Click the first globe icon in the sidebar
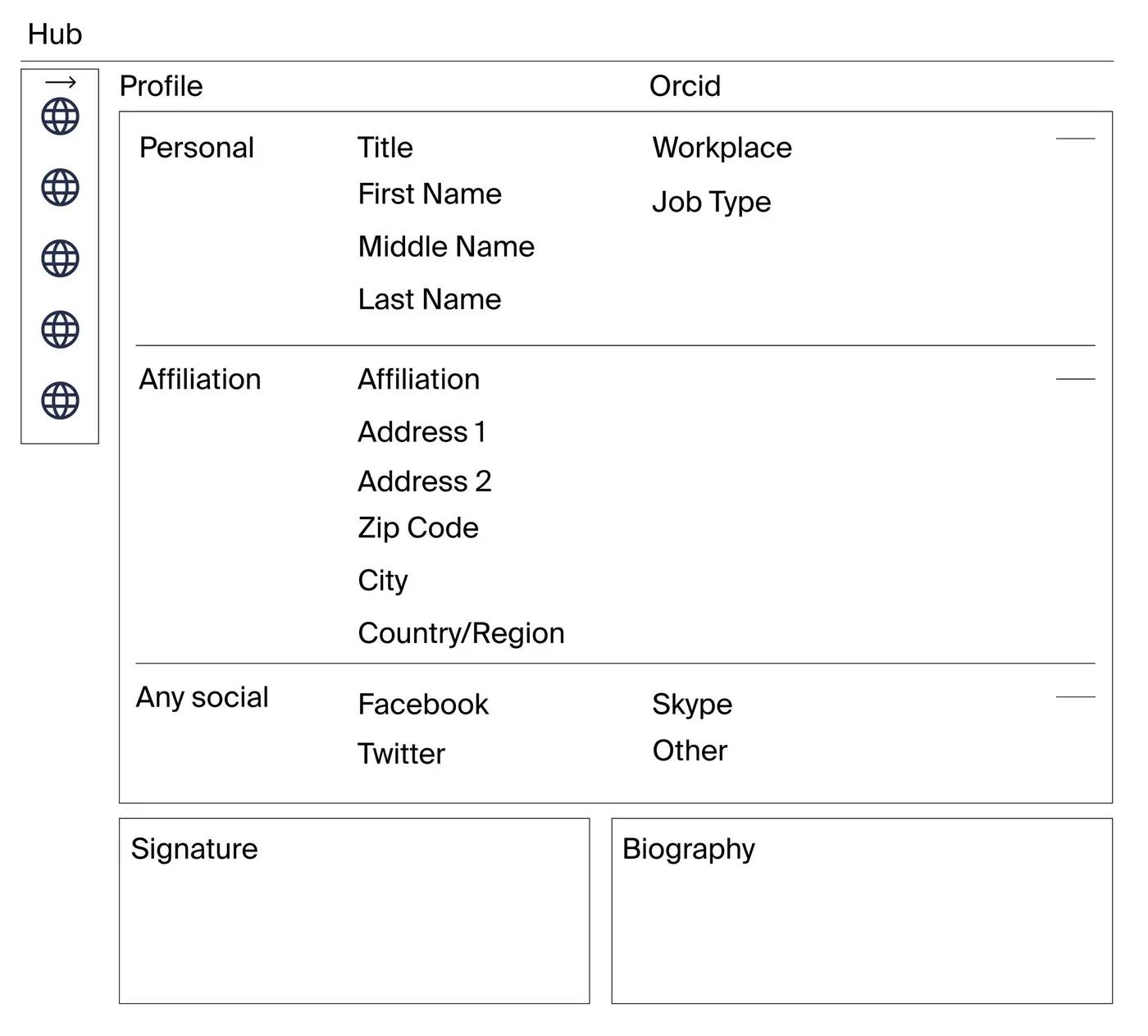 (60, 116)
